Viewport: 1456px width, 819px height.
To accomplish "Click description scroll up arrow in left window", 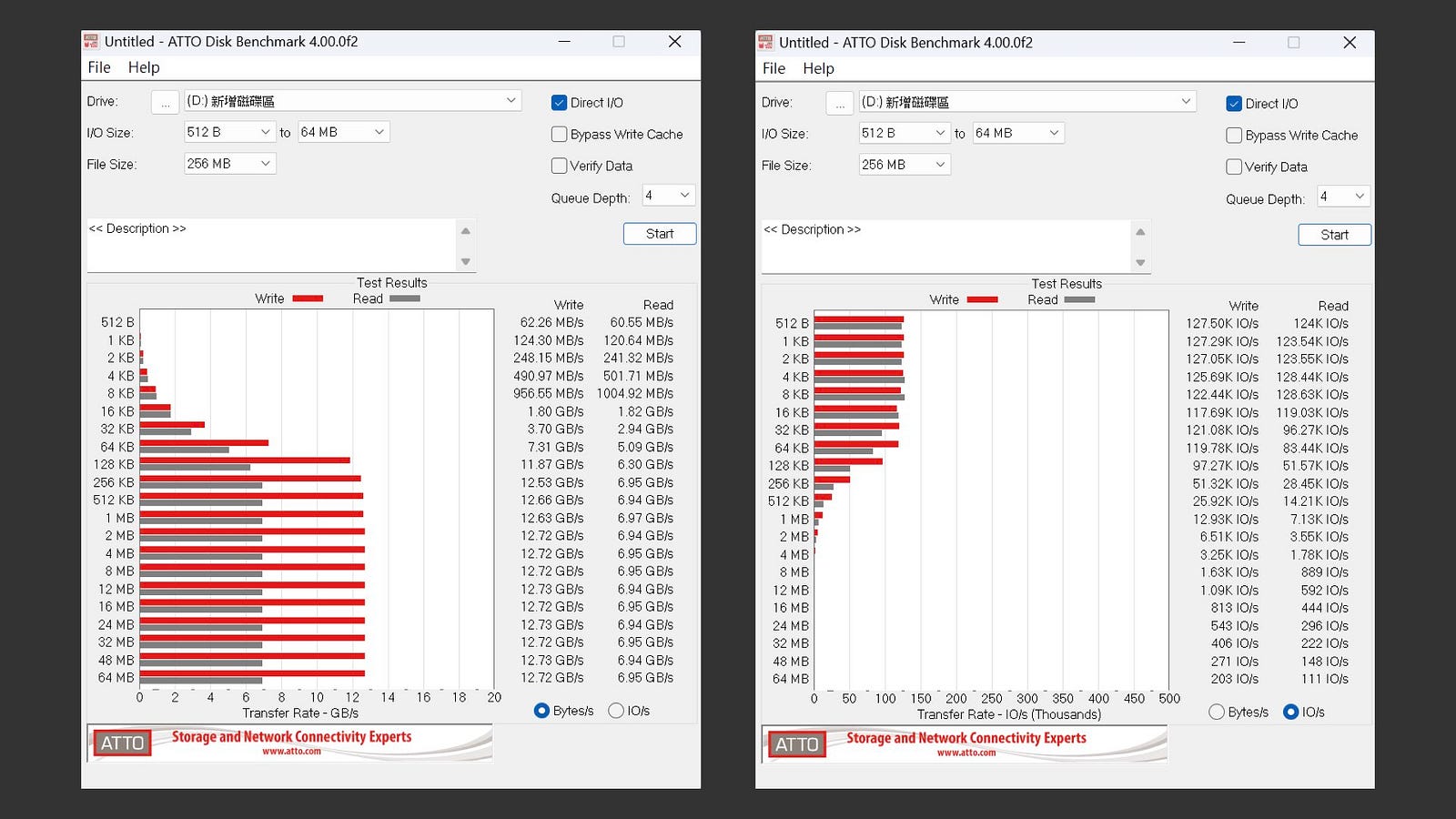I will [x=466, y=231].
